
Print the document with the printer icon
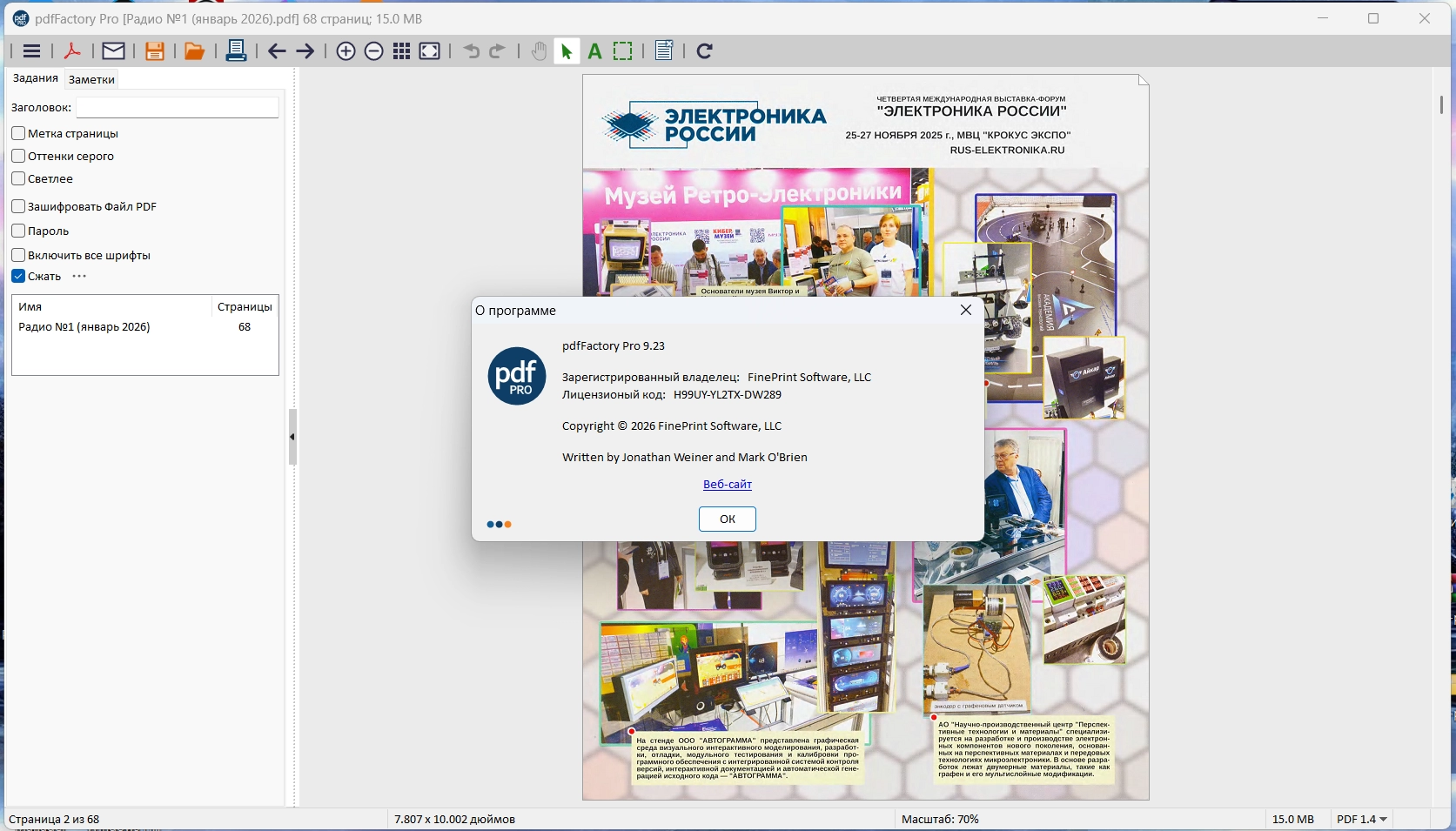click(x=236, y=50)
